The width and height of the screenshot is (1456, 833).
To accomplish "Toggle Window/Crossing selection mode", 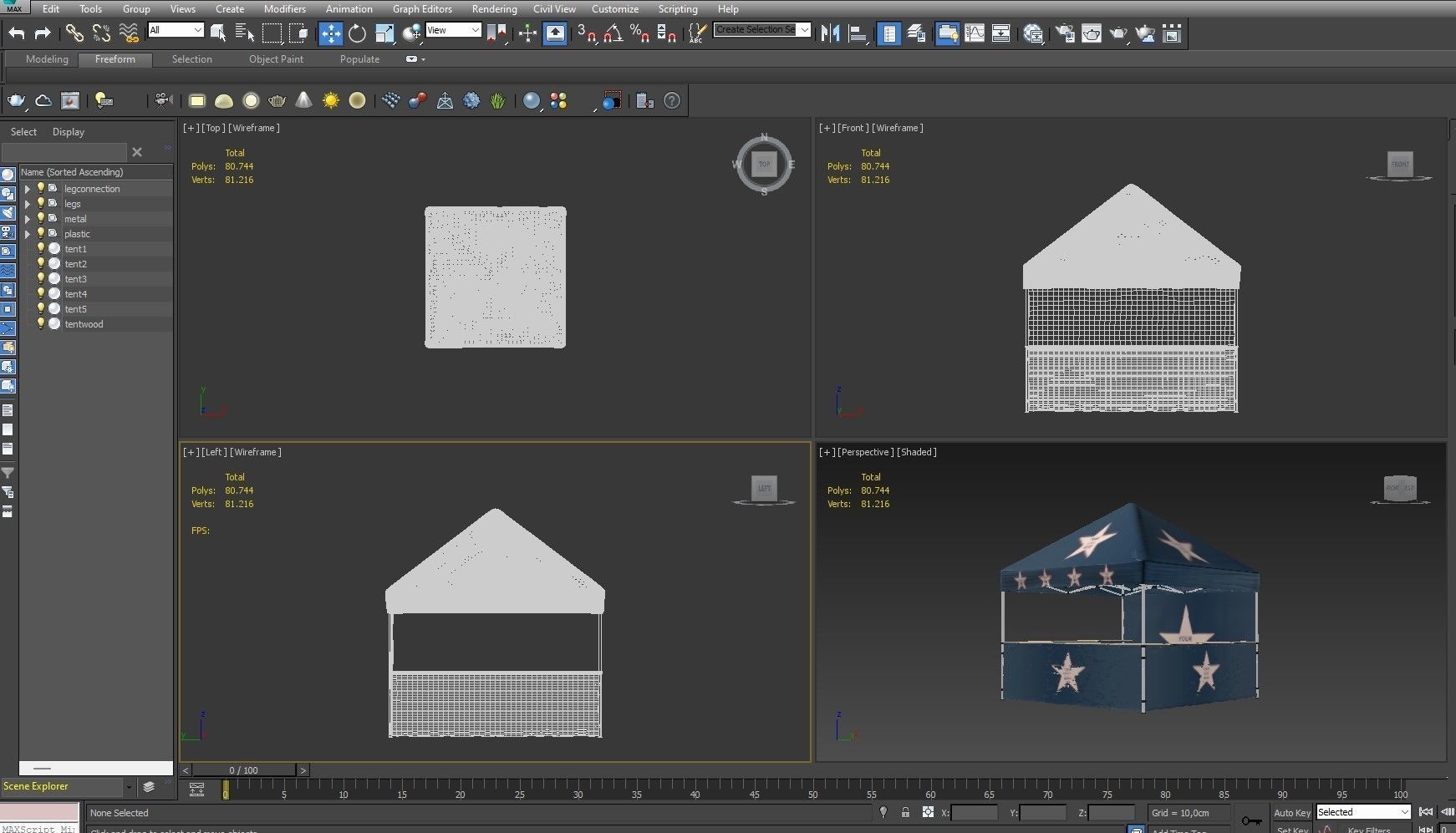I will coord(298,33).
